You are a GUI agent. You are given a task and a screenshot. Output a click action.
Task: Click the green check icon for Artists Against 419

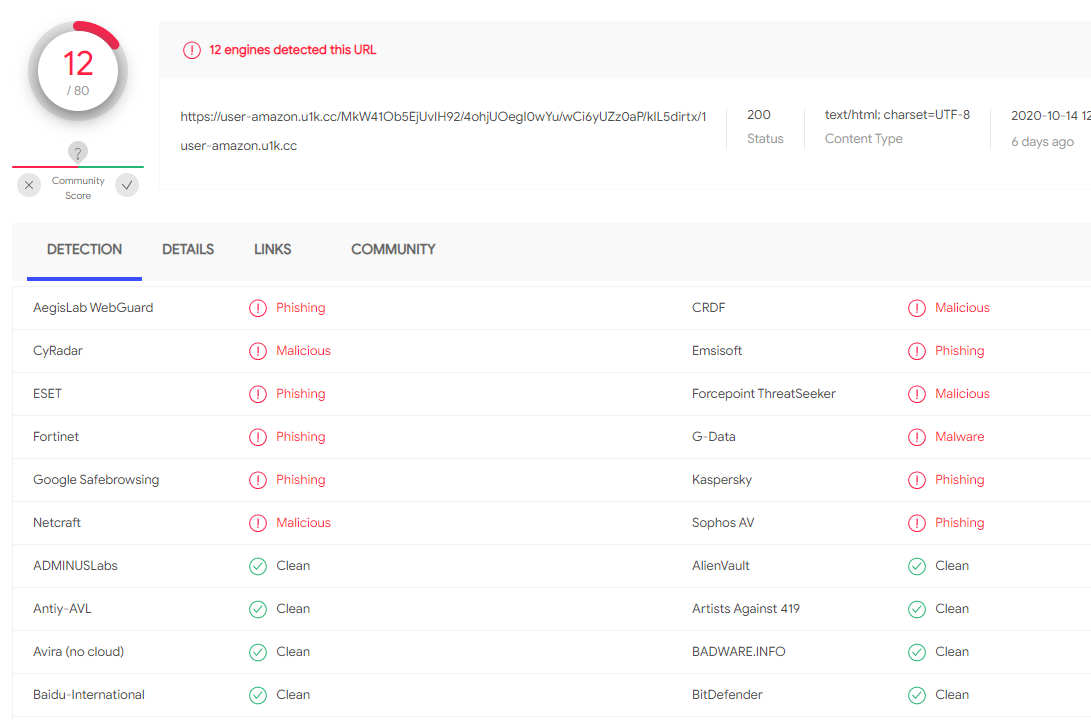917,609
